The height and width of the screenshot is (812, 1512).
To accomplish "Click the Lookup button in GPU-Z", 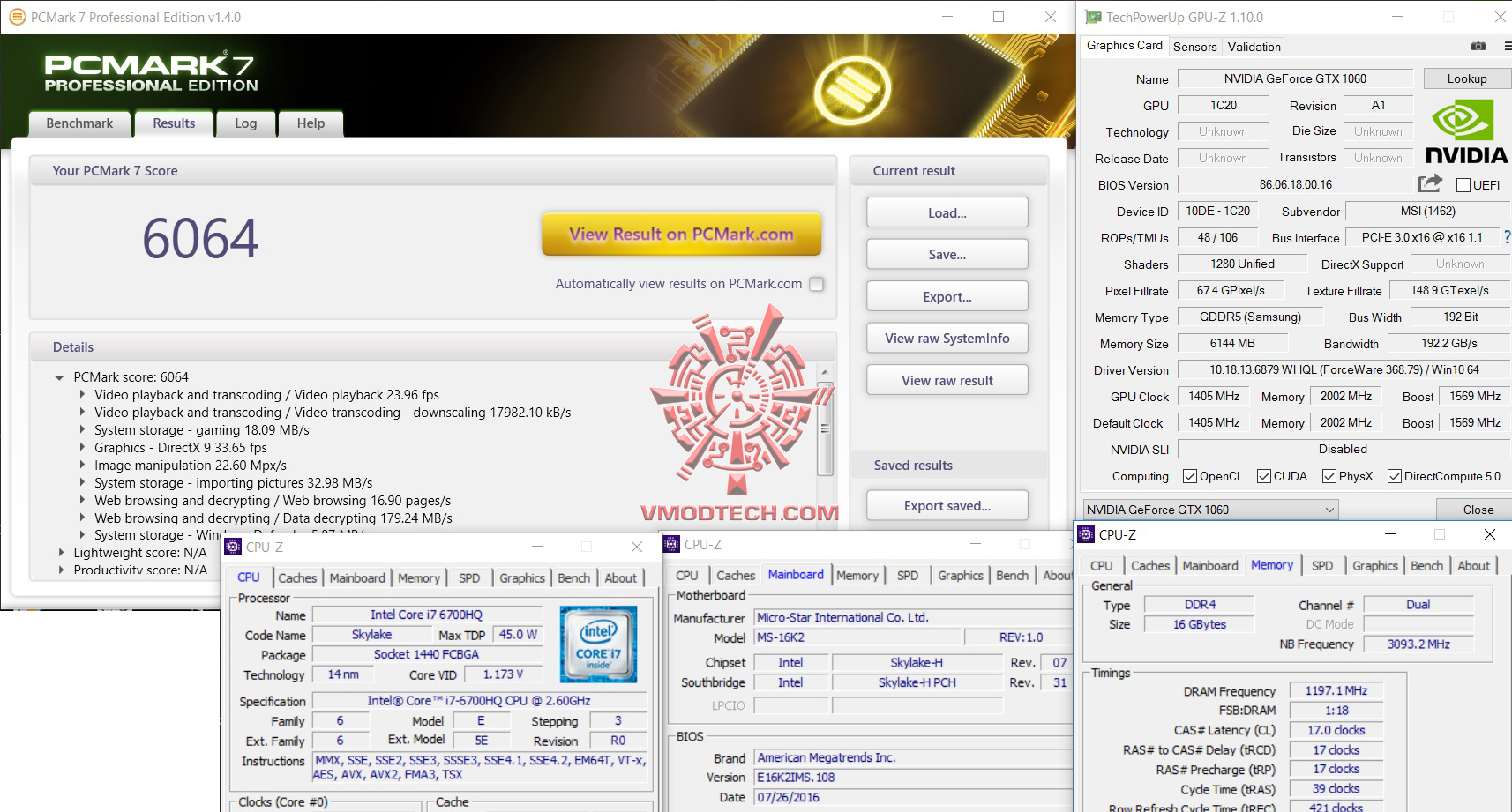I will pyautogui.click(x=1466, y=78).
